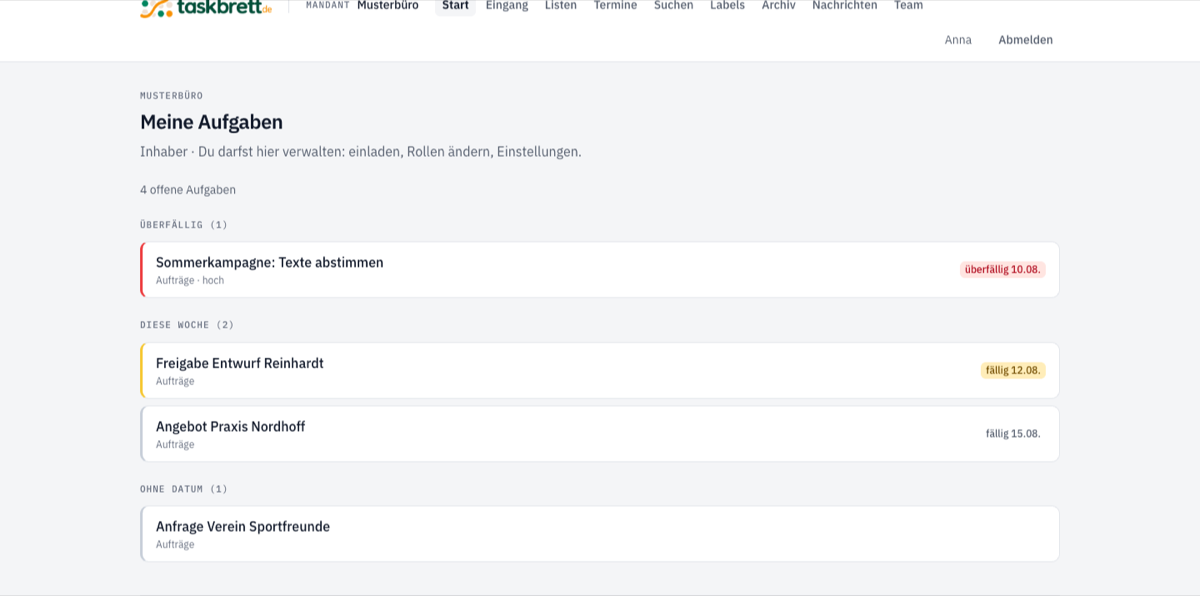
Task: Open task Angebot Praxis Nordhoff
Action: (x=600, y=434)
